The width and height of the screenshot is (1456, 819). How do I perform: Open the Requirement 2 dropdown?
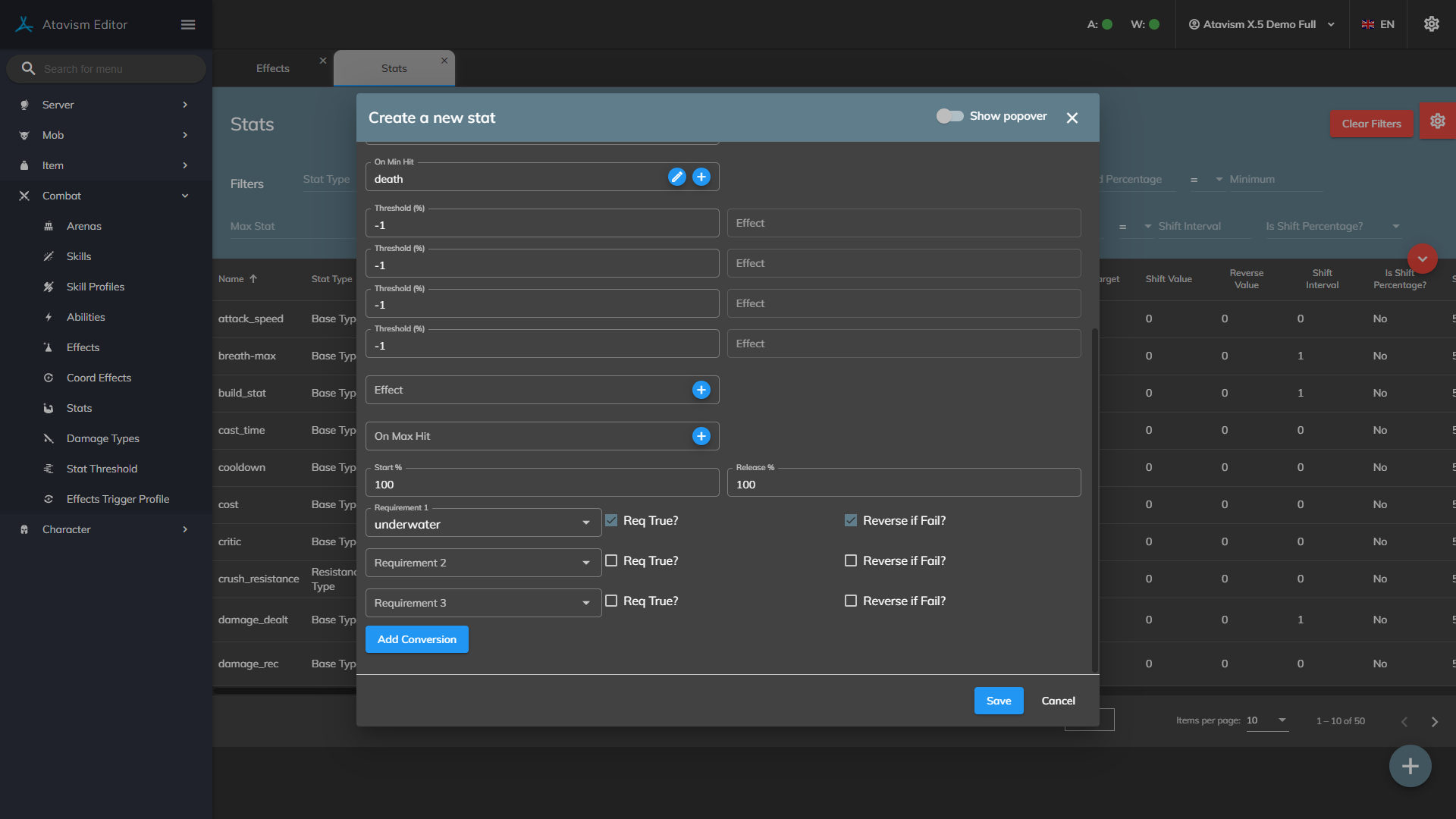pos(483,563)
